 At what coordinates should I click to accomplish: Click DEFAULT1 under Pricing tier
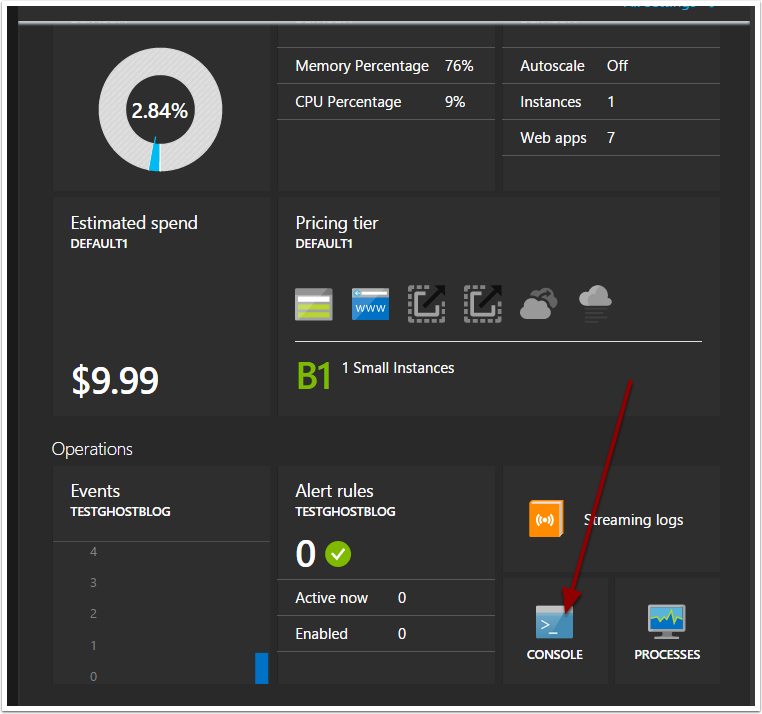(324, 244)
